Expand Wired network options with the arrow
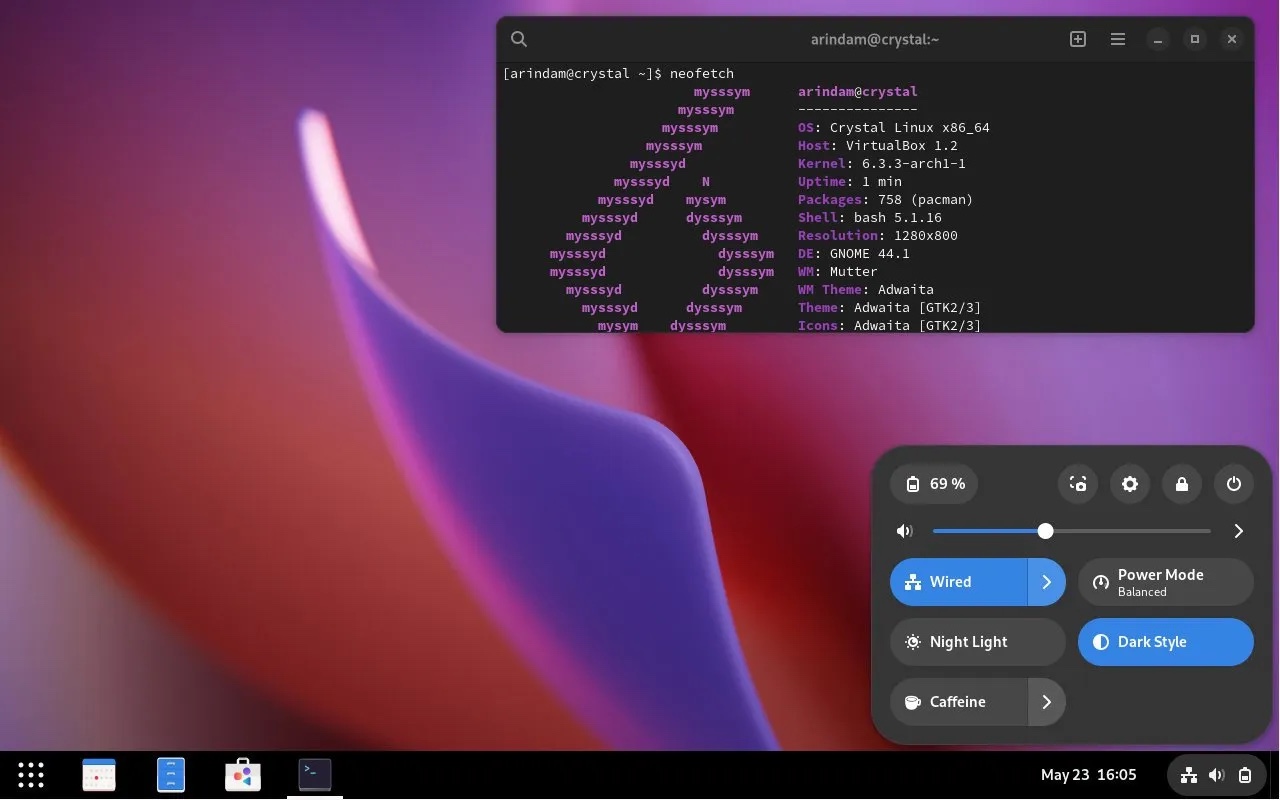This screenshot has width=1280, height=800. (1047, 582)
